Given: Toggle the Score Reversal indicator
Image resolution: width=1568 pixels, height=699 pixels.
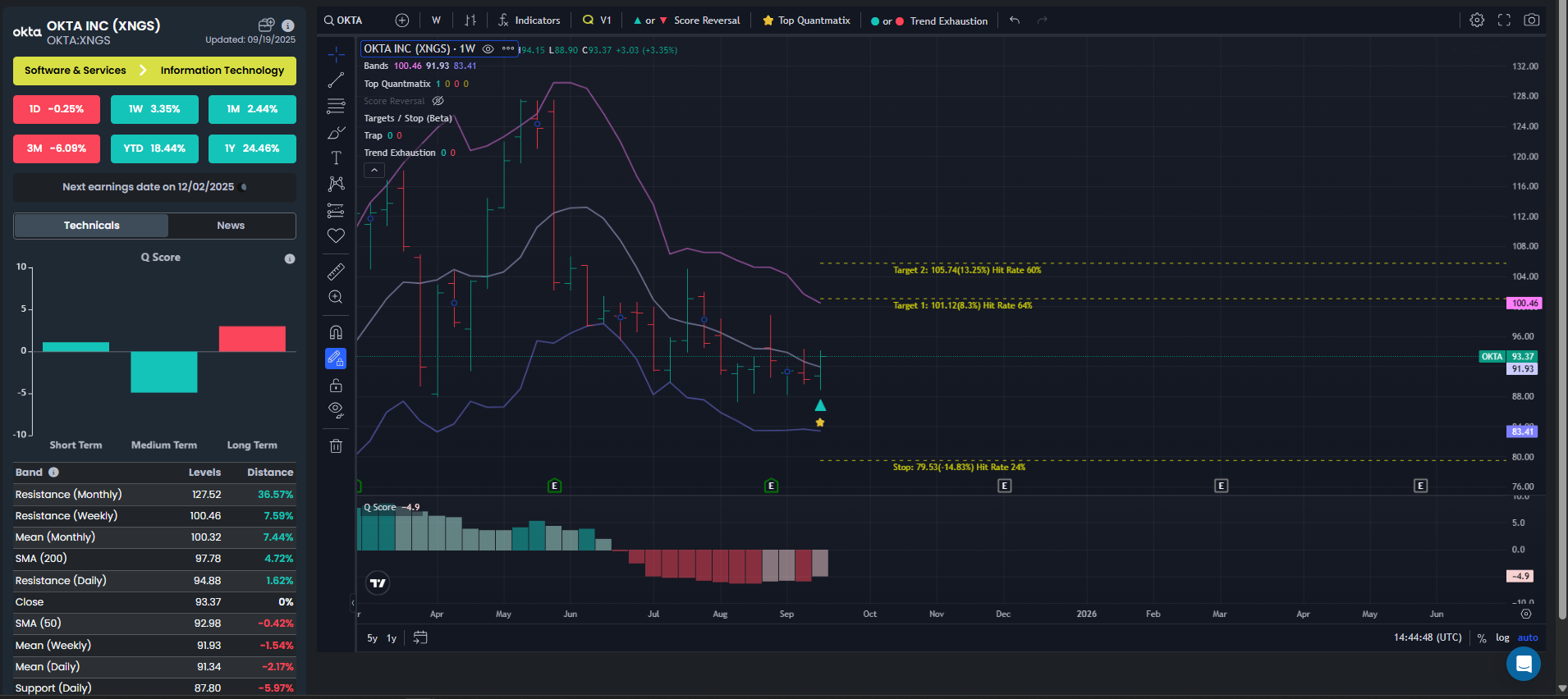Looking at the screenshot, I should pos(686,21).
